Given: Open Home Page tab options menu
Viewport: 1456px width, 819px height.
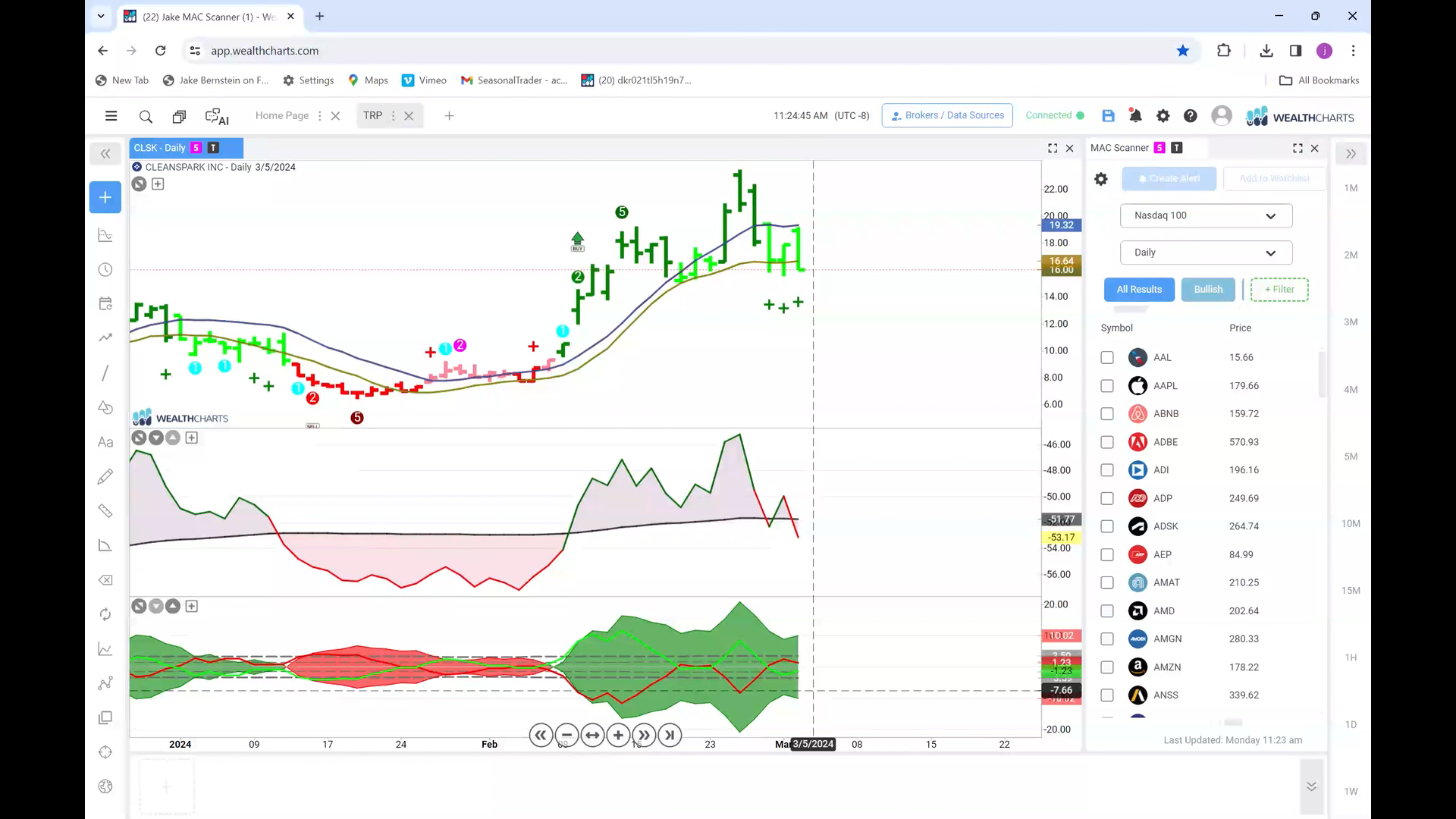Looking at the screenshot, I should coord(319,116).
